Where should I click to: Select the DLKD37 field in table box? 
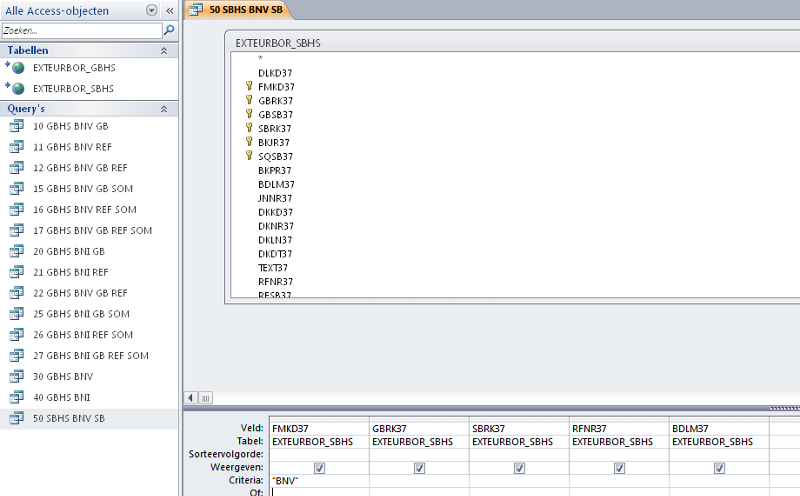[x=275, y=73]
